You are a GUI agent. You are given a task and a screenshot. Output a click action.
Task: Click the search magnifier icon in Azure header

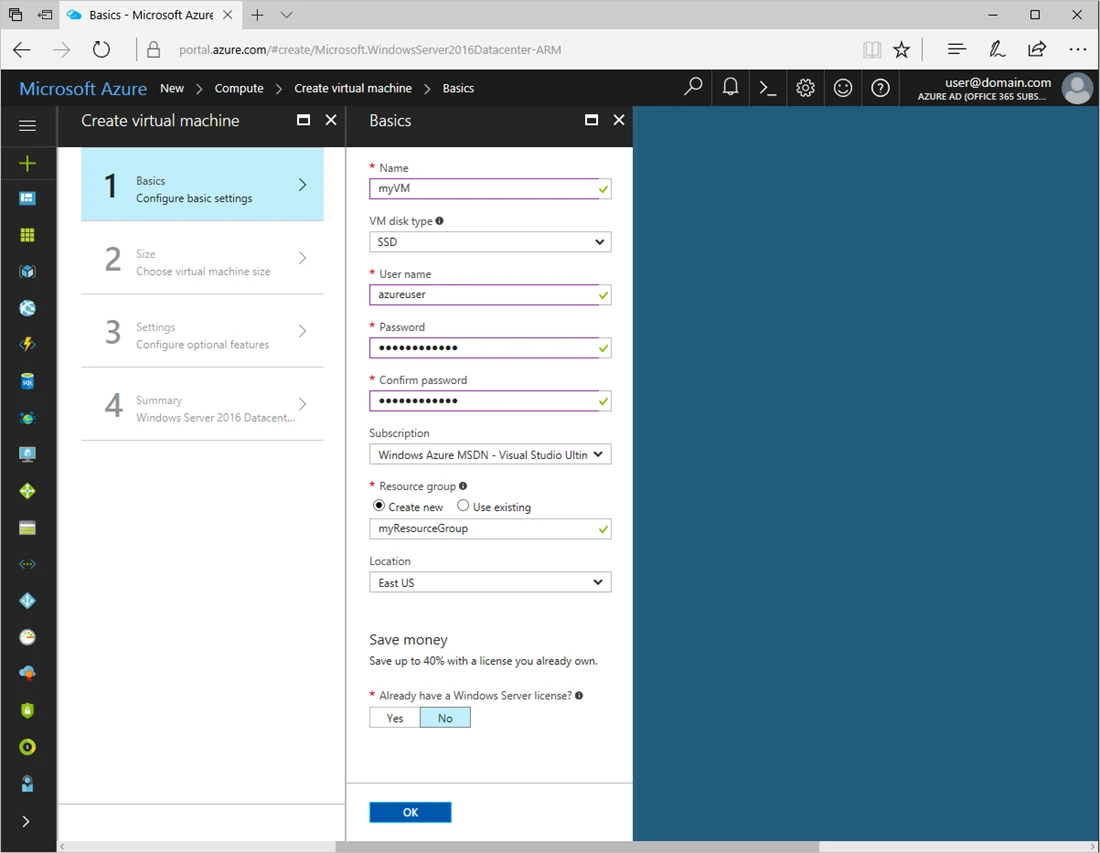click(x=693, y=88)
